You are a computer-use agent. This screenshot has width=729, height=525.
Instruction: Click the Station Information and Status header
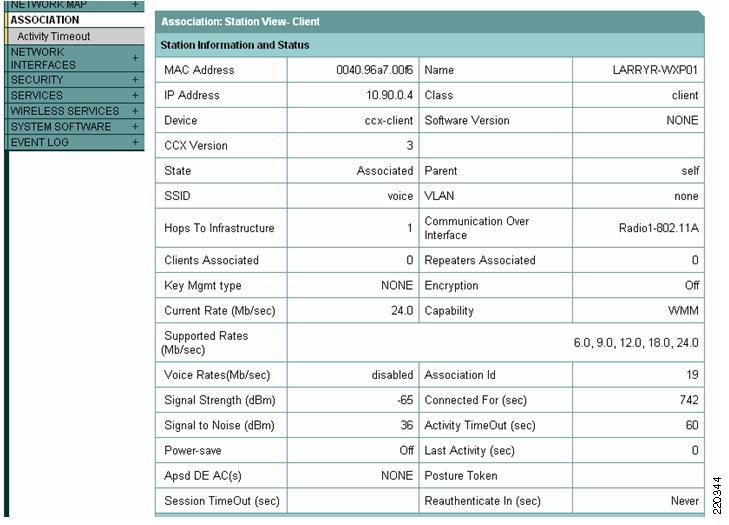(235, 45)
